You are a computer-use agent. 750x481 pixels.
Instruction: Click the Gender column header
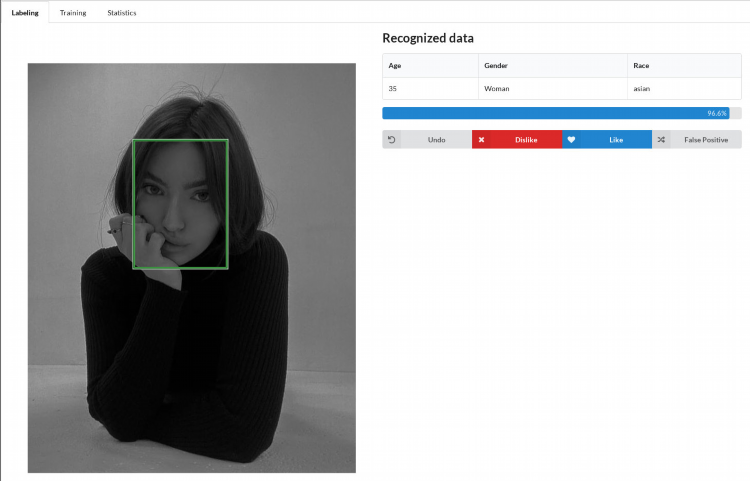(x=553, y=66)
